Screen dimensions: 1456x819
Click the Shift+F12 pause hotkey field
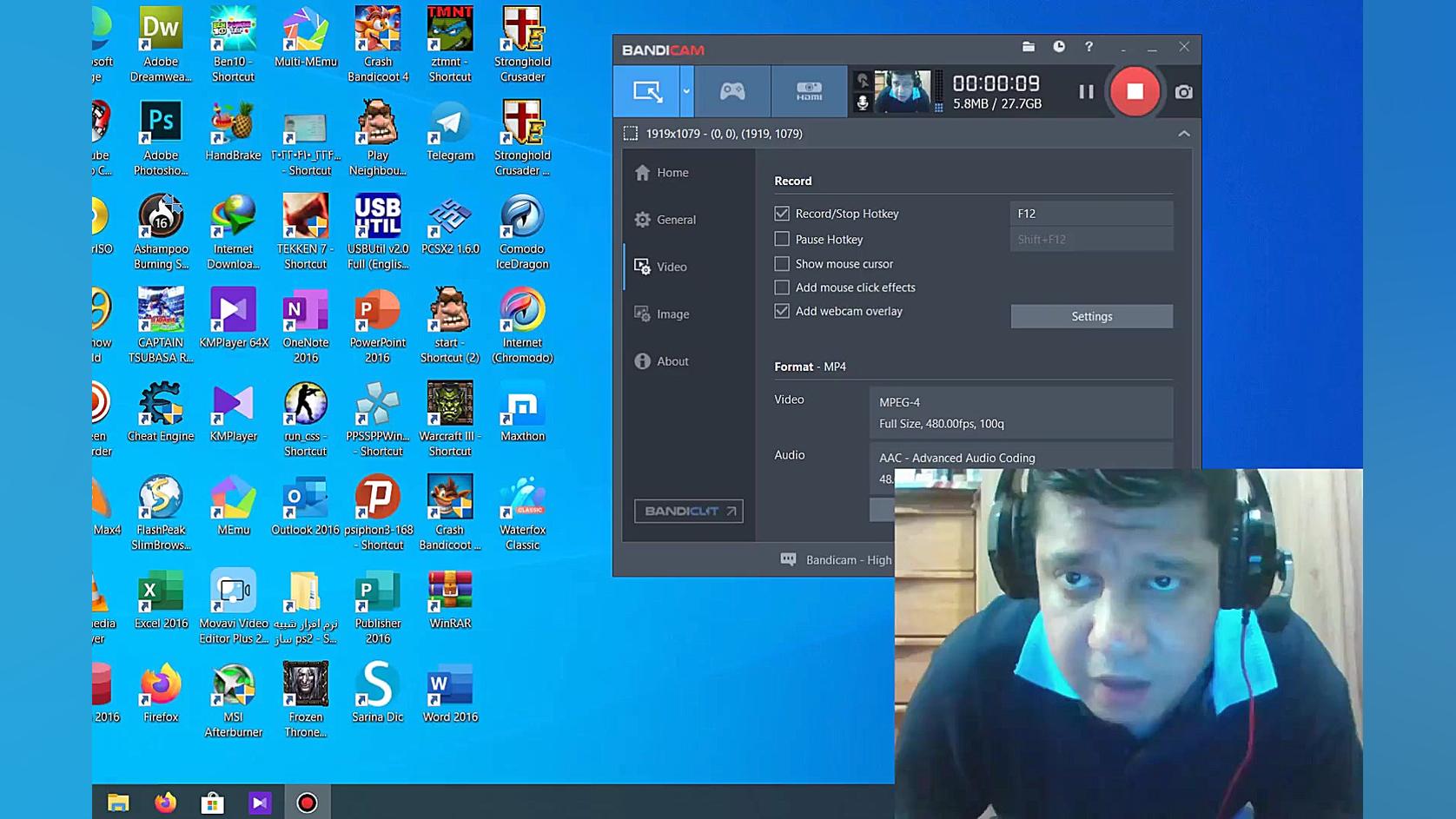click(x=1091, y=239)
